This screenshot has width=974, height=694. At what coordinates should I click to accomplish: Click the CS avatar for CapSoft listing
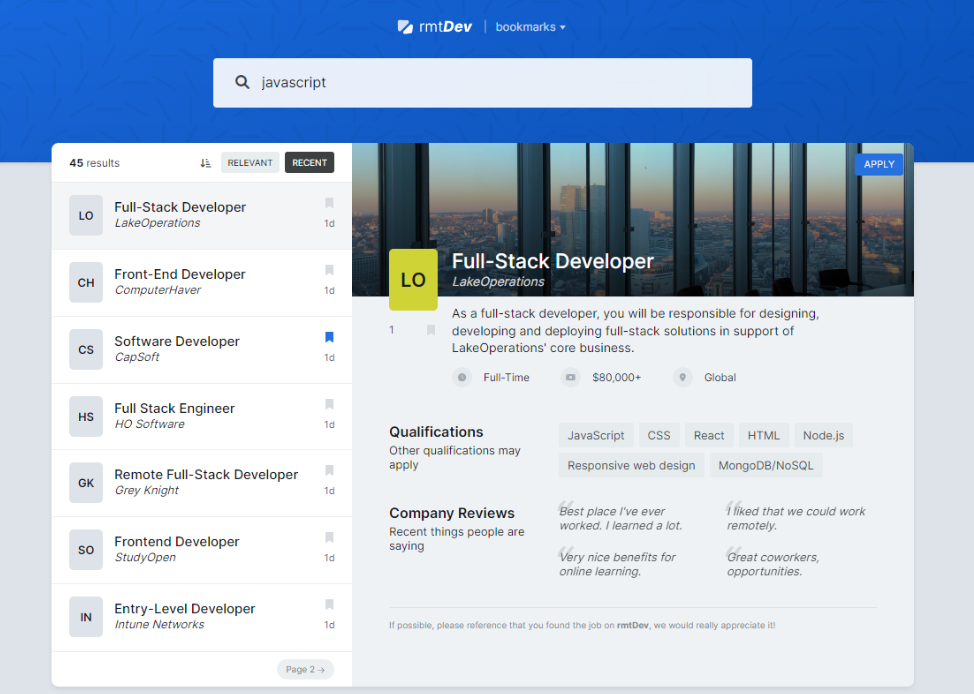[86, 350]
